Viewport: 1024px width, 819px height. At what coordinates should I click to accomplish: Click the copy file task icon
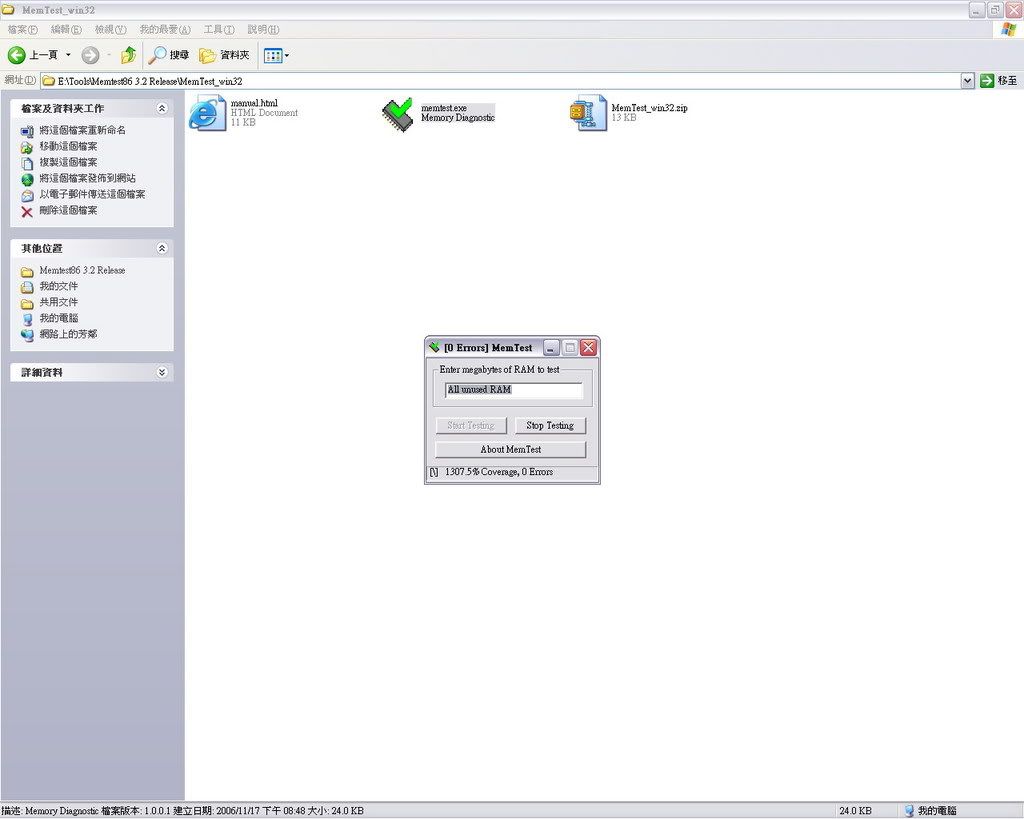click(x=27, y=163)
